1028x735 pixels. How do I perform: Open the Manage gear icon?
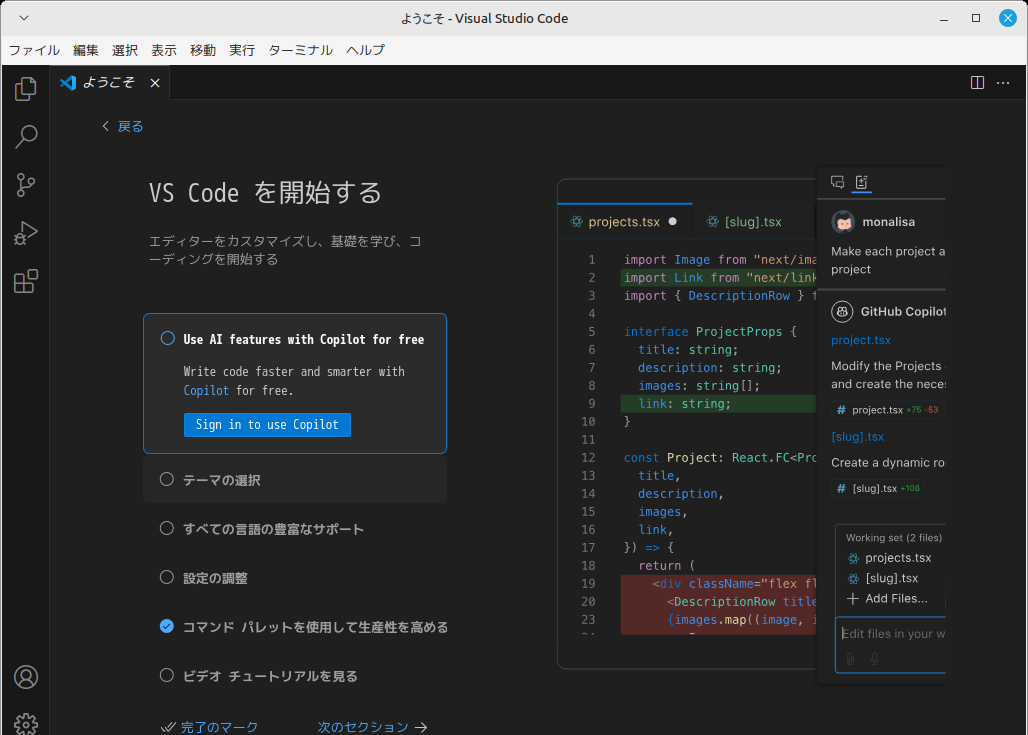(x=26, y=723)
